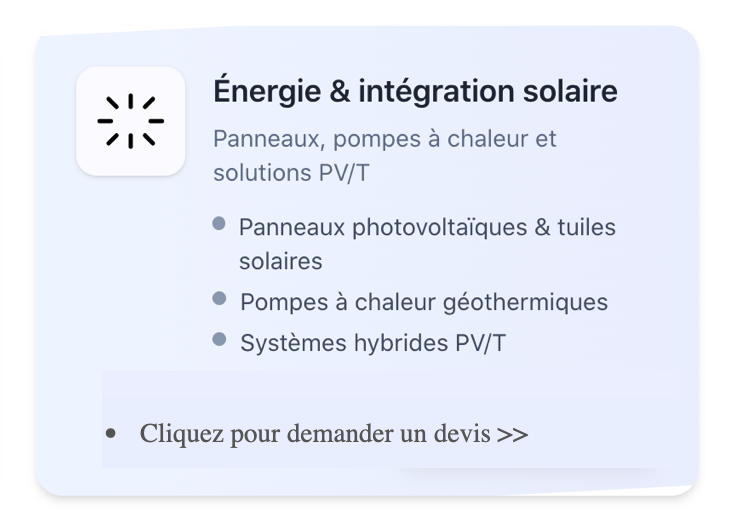This screenshot has width=730, height=522.
Task: Click the heading Énergie & intégration solaire
Action: [x=415, y=92]
